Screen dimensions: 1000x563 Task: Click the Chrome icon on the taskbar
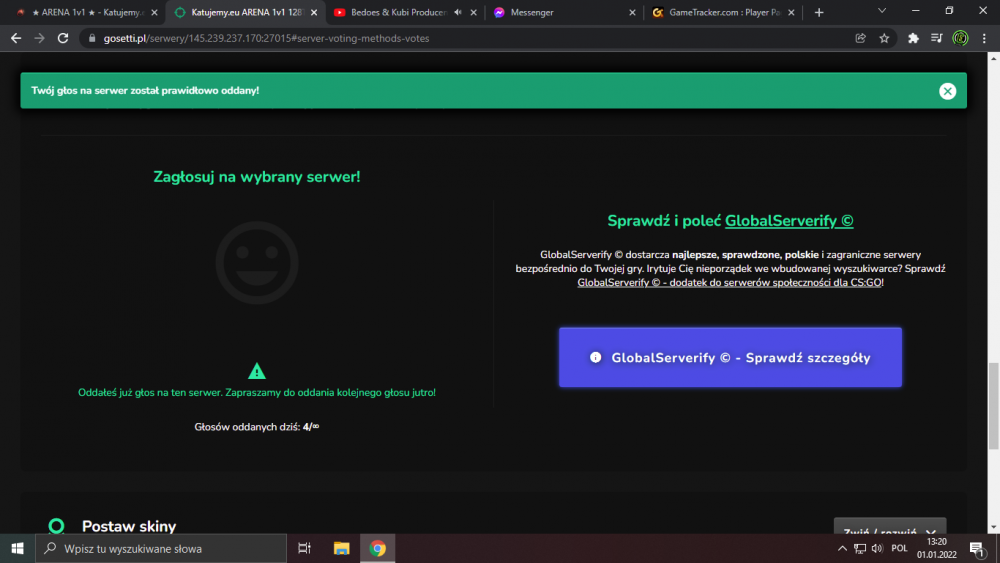(378, 548)
